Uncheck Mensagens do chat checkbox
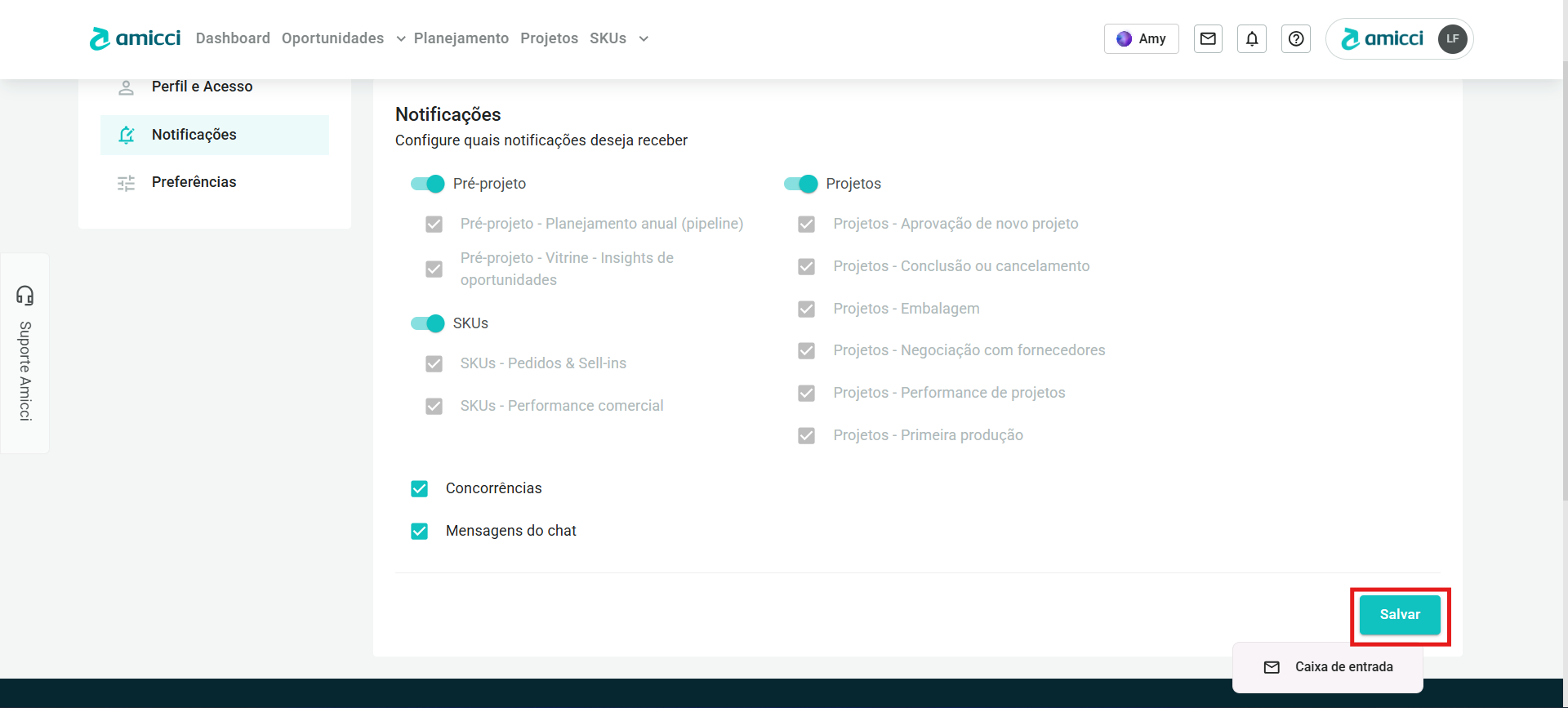This screenshot has height=708, width=1568. coord(420,531)
